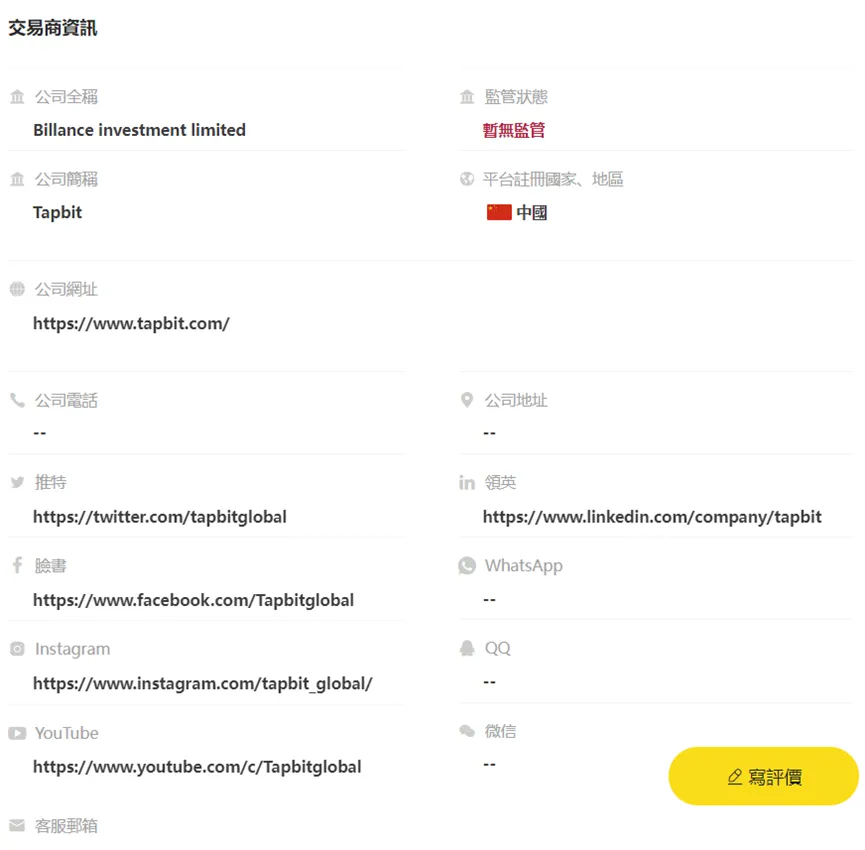Viewport: 865px width, 850px height.
Task: Open the https://www.tapbit.com/ website link
Action: tap(131, 323)
